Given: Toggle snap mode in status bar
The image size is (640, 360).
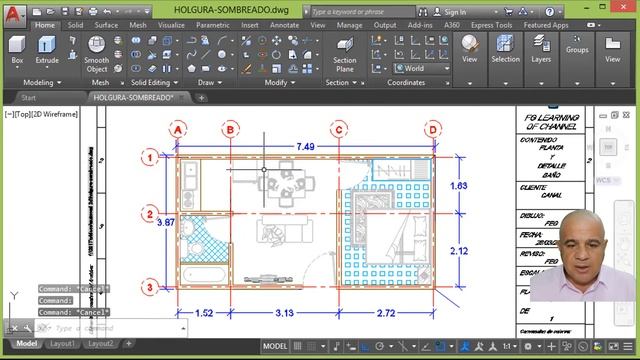Looking at the screenshot, I should (311, 347).
